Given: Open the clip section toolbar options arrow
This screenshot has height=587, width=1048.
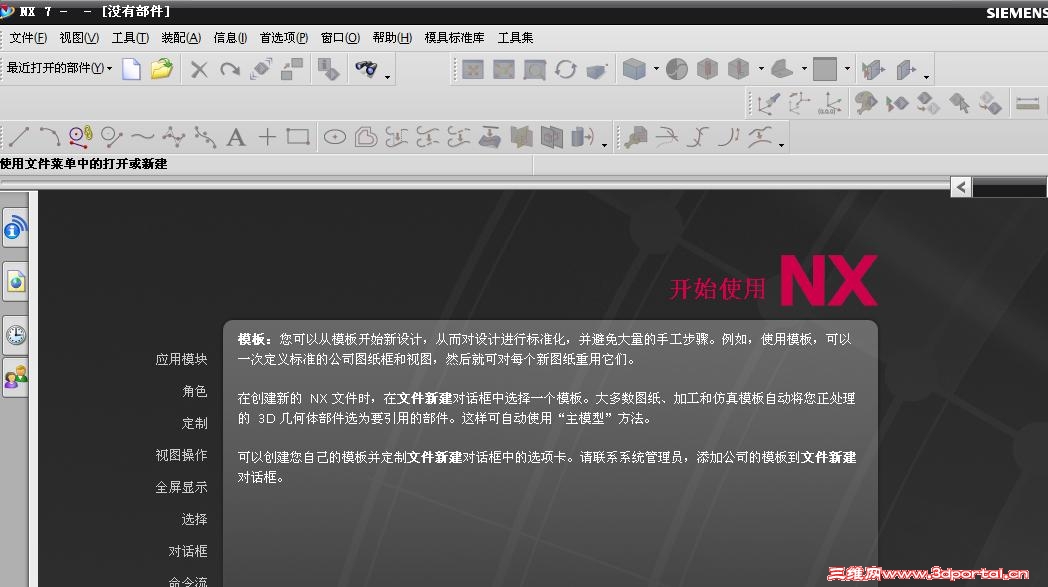Looking at the screenshot, I should 926,78.
